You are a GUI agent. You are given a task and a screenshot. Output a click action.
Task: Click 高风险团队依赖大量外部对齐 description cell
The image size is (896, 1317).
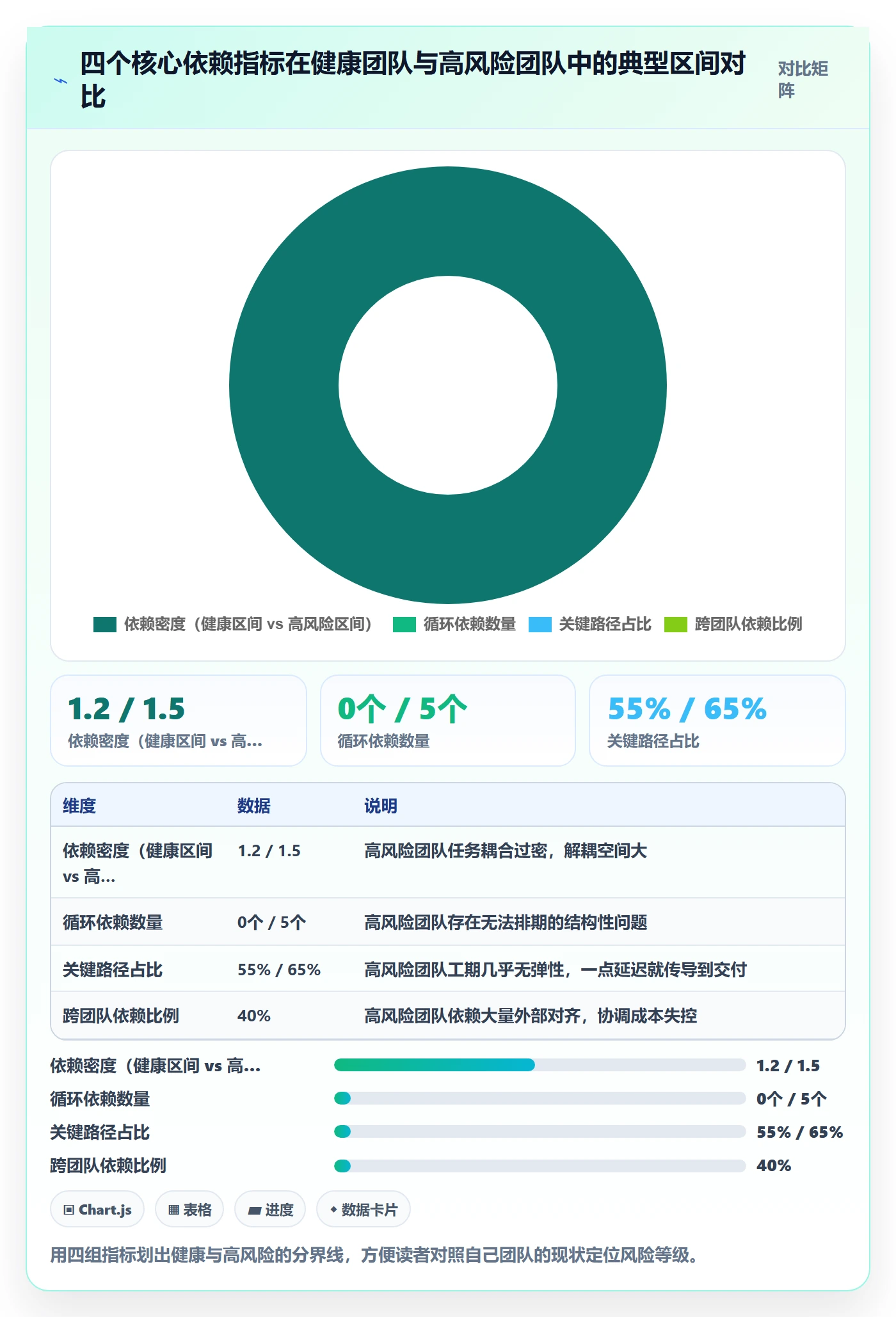tap(531, 1016)
